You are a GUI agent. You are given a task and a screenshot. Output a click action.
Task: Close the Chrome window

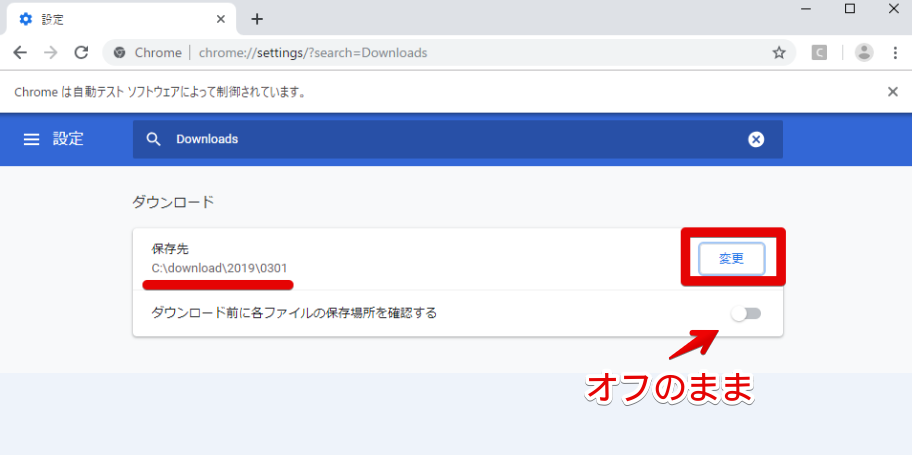[894, 9]
